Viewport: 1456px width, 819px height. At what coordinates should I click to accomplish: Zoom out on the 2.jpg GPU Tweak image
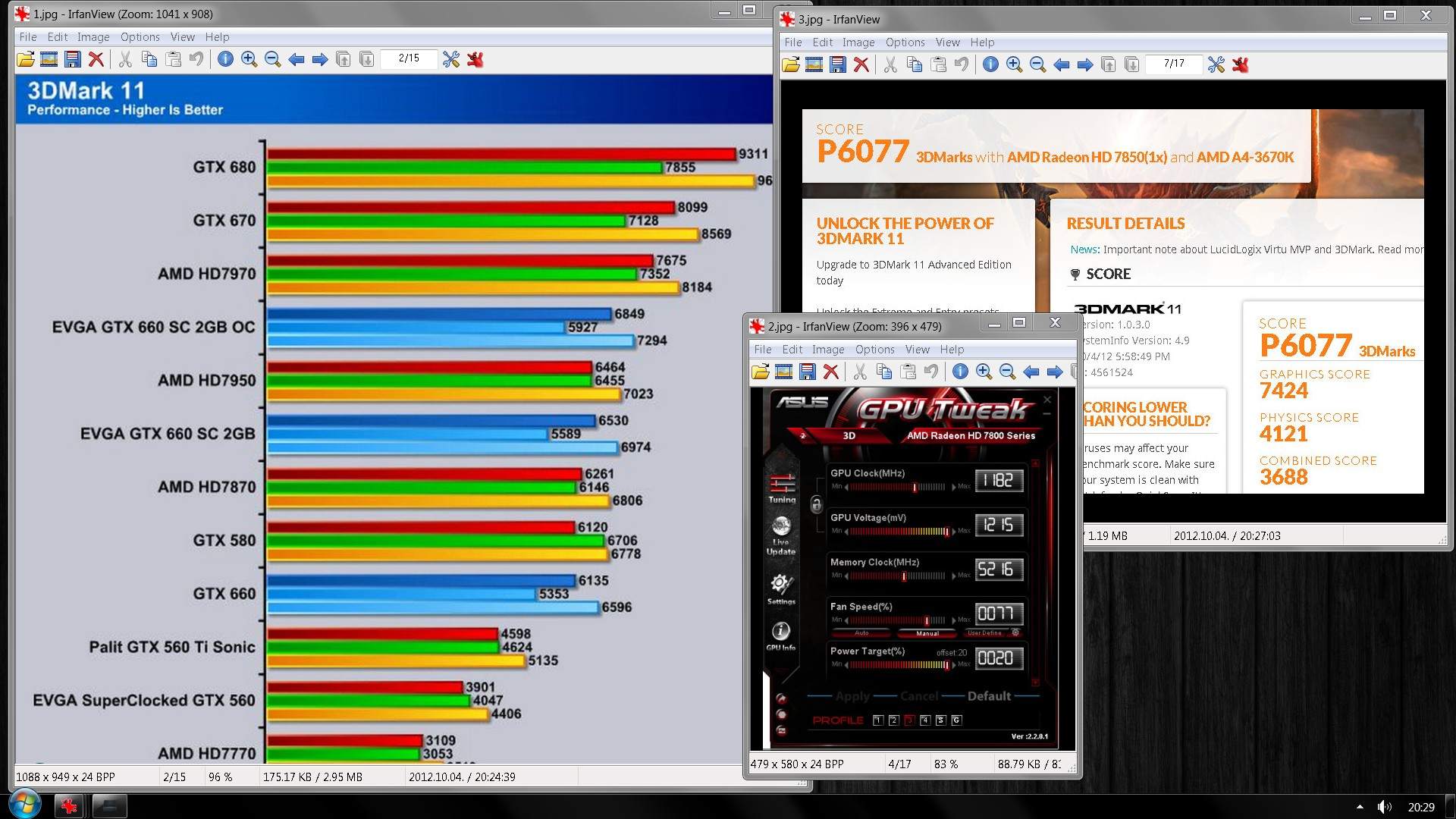[x=1007, y=372]
